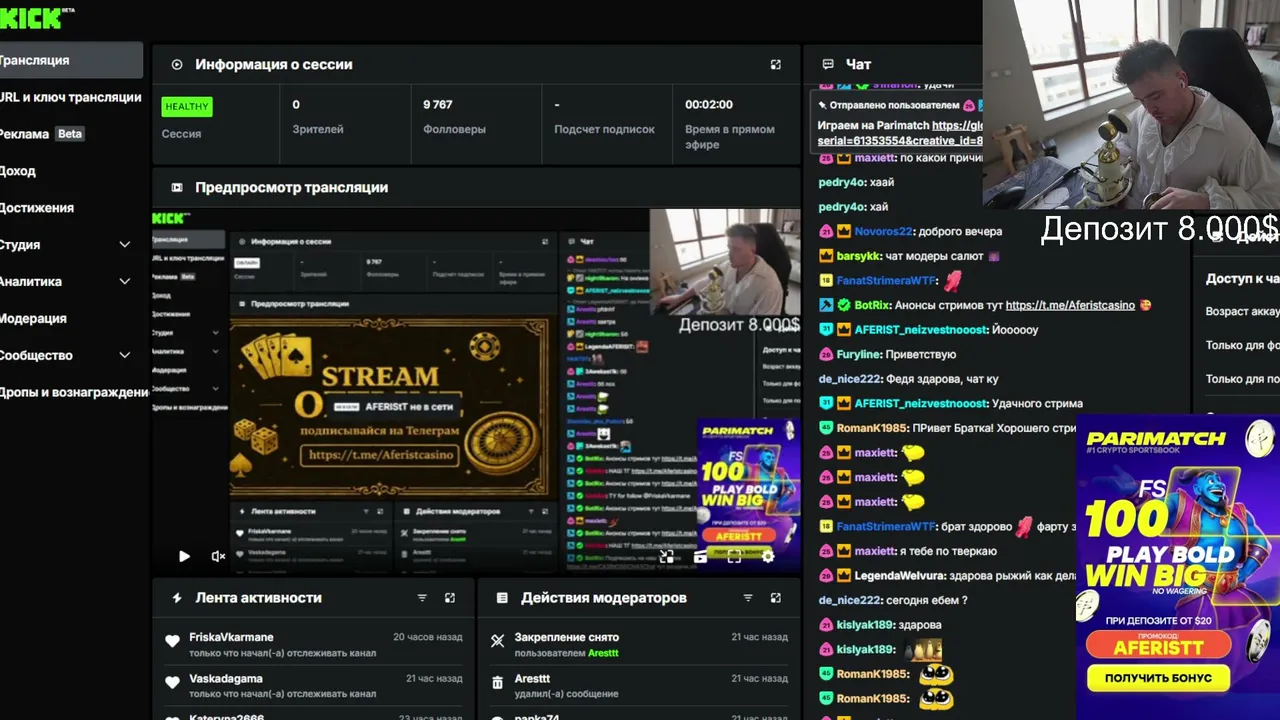
Task: Expand the Действия модераторов panel
Action: [x=775, y=598]
